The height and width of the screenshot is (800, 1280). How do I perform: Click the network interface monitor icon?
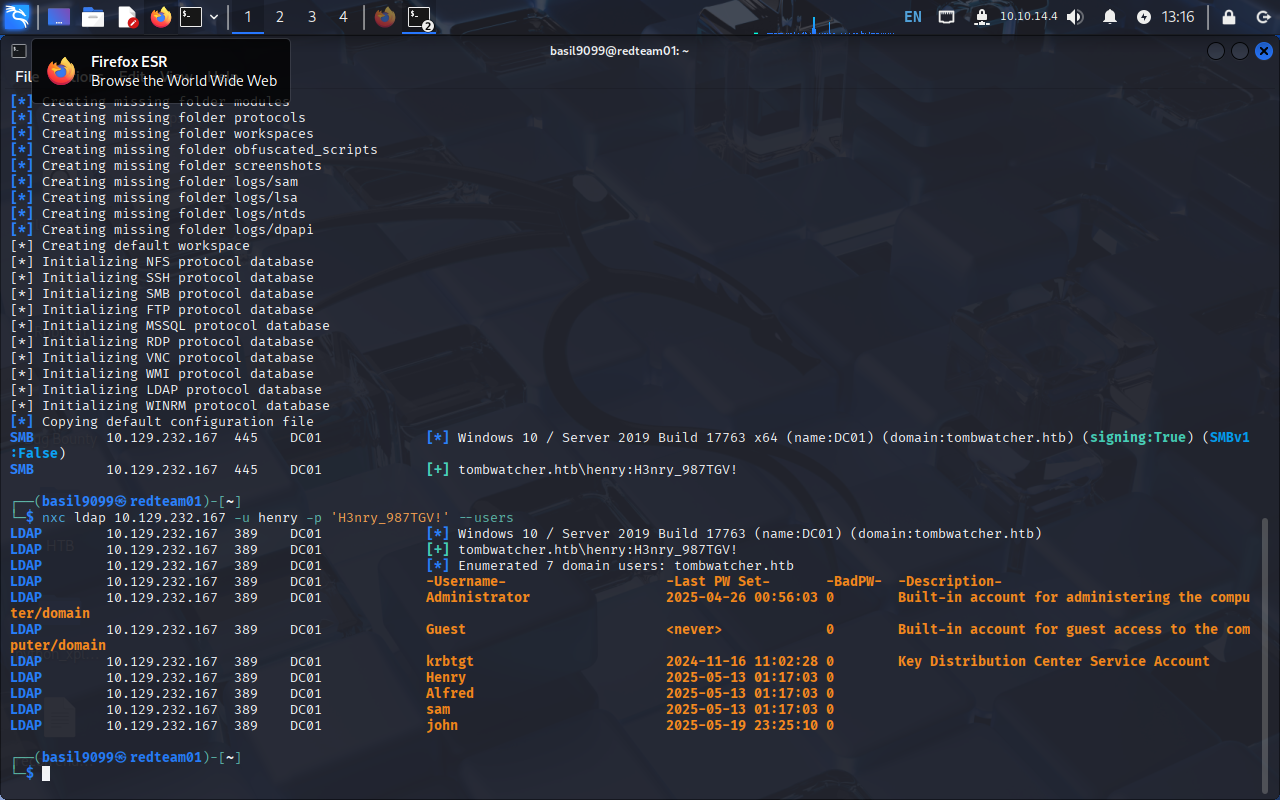pyautogui.click(x=946, y=16)
